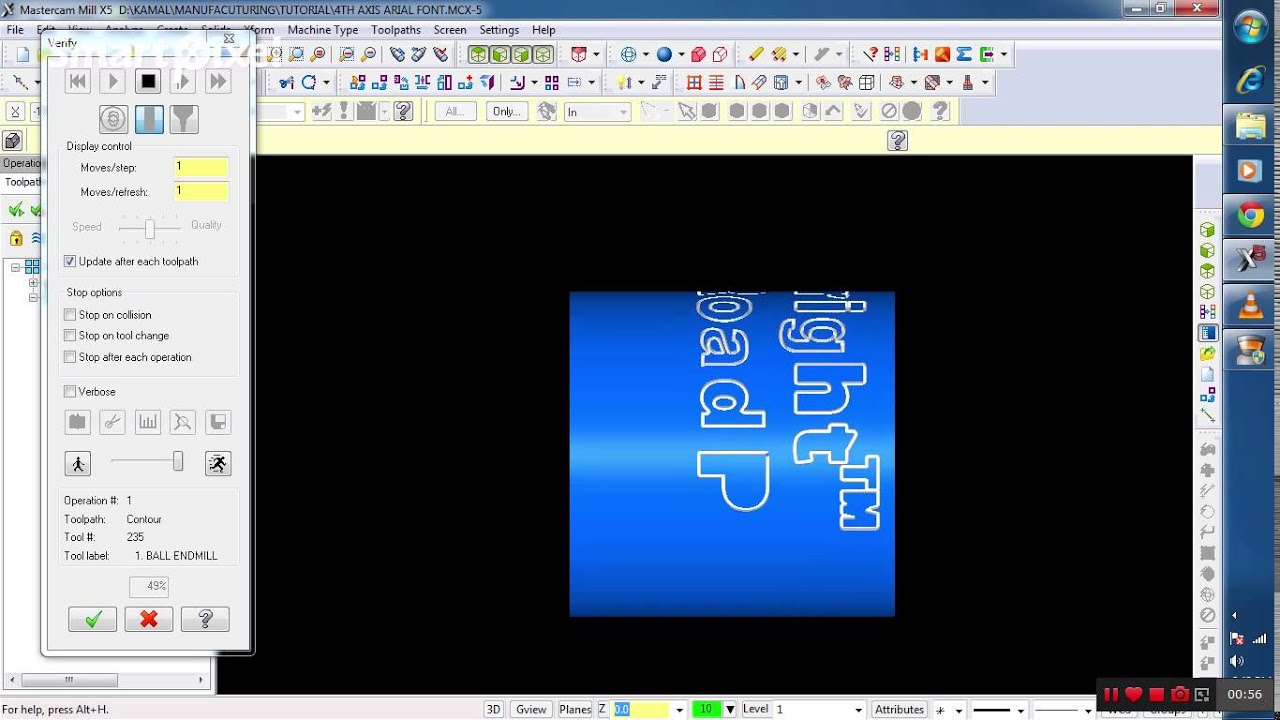
Task: Select turbo simulation mode icon
Action: [x=113, y=120]
